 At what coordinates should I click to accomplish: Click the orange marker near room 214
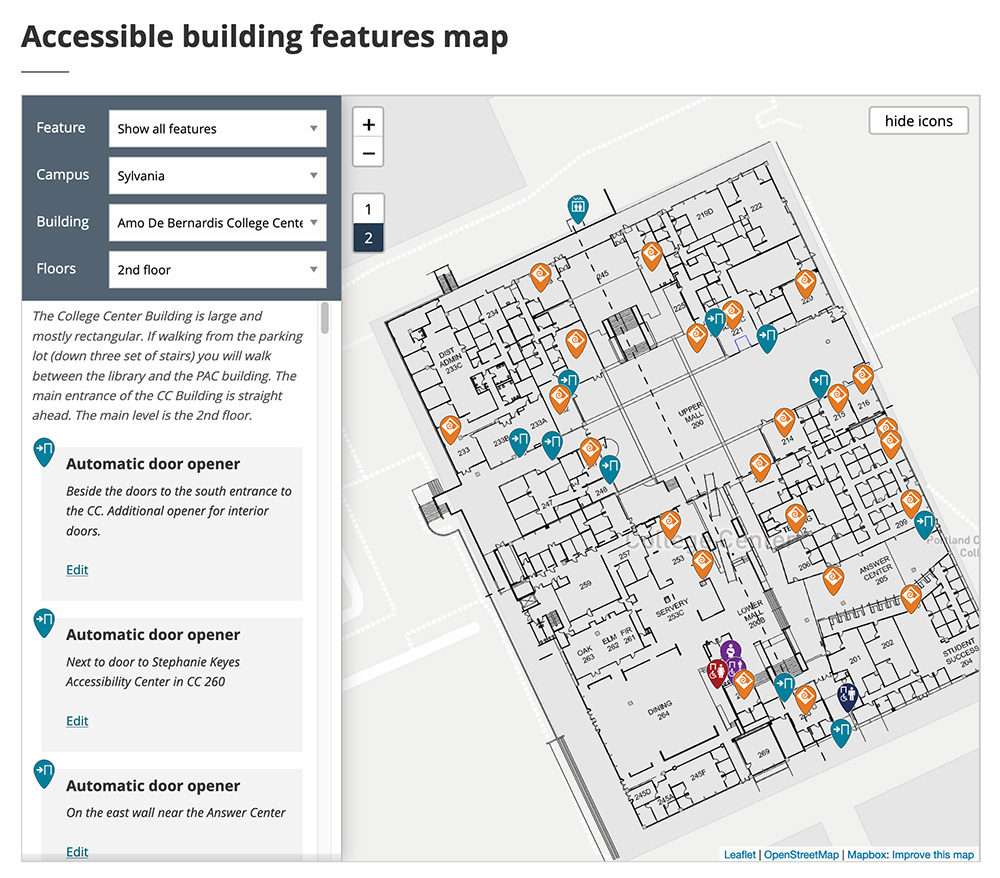click(x=787, y=419)
